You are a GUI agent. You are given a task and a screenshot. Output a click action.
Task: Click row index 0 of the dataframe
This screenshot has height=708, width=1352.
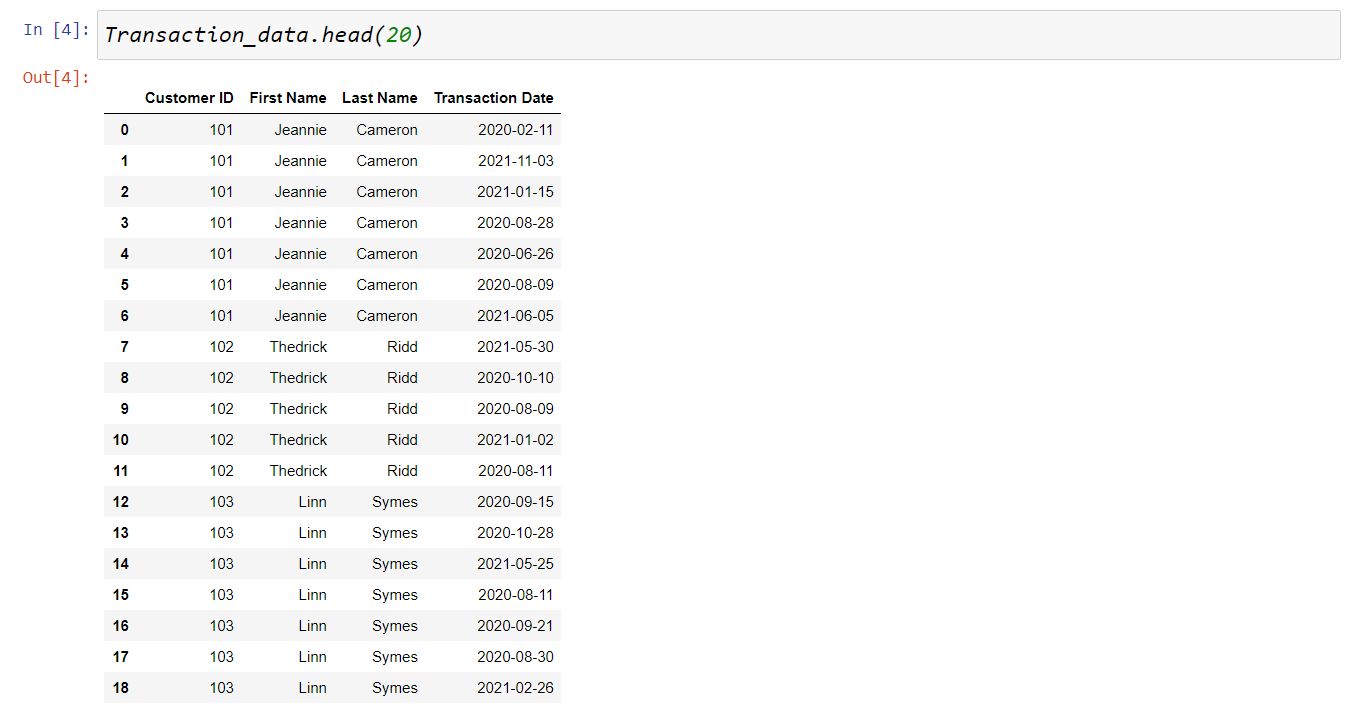124,130
